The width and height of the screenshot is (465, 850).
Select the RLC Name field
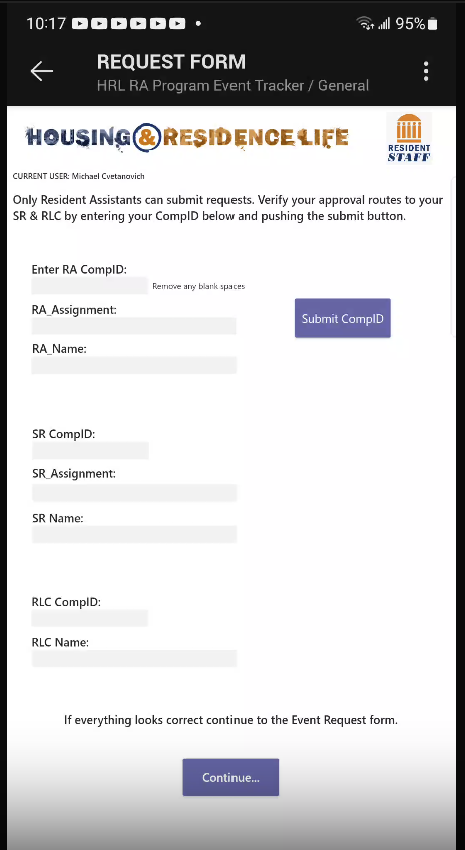coord(134,658)
